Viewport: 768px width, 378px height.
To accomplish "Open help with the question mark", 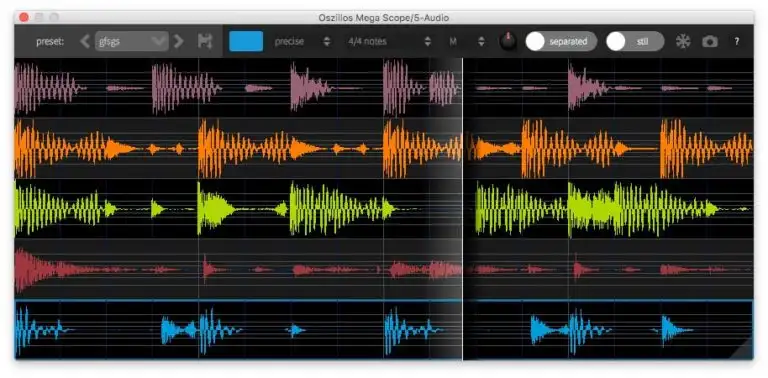I will click(736, 42).
